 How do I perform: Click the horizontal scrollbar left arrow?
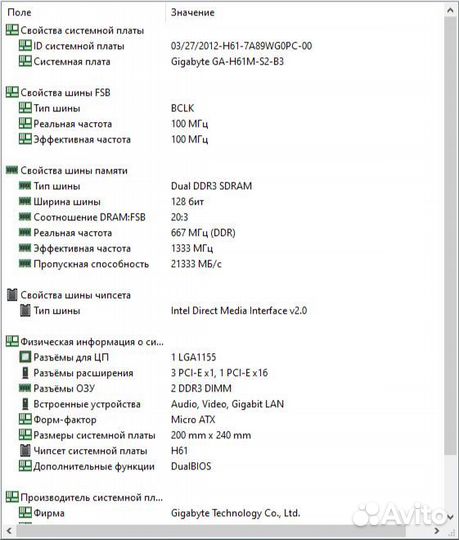click(9, 530)
